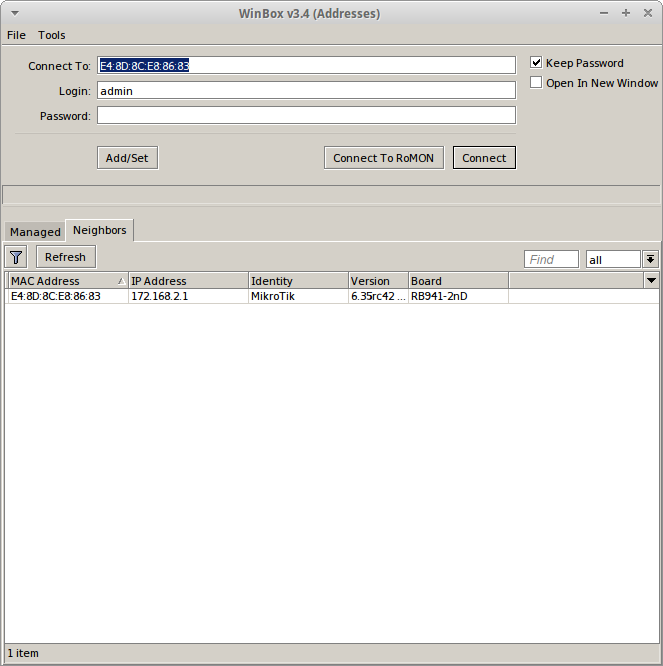Click the Connect To RoMON button
Image resolution: width=663 pixels, height=666 pixels.
coord(384,158)
